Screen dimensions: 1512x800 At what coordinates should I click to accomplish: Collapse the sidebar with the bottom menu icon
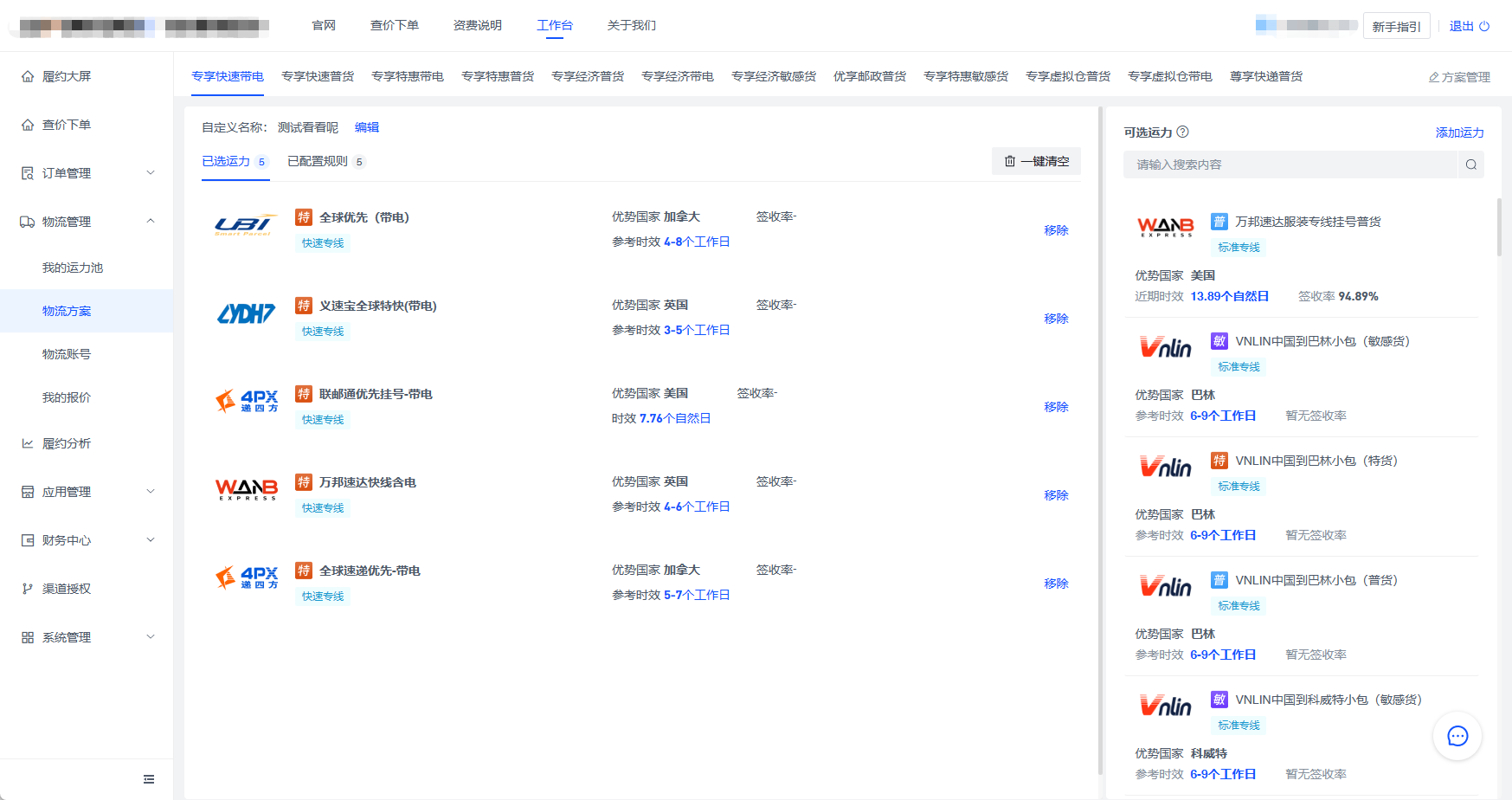(149, 779)
